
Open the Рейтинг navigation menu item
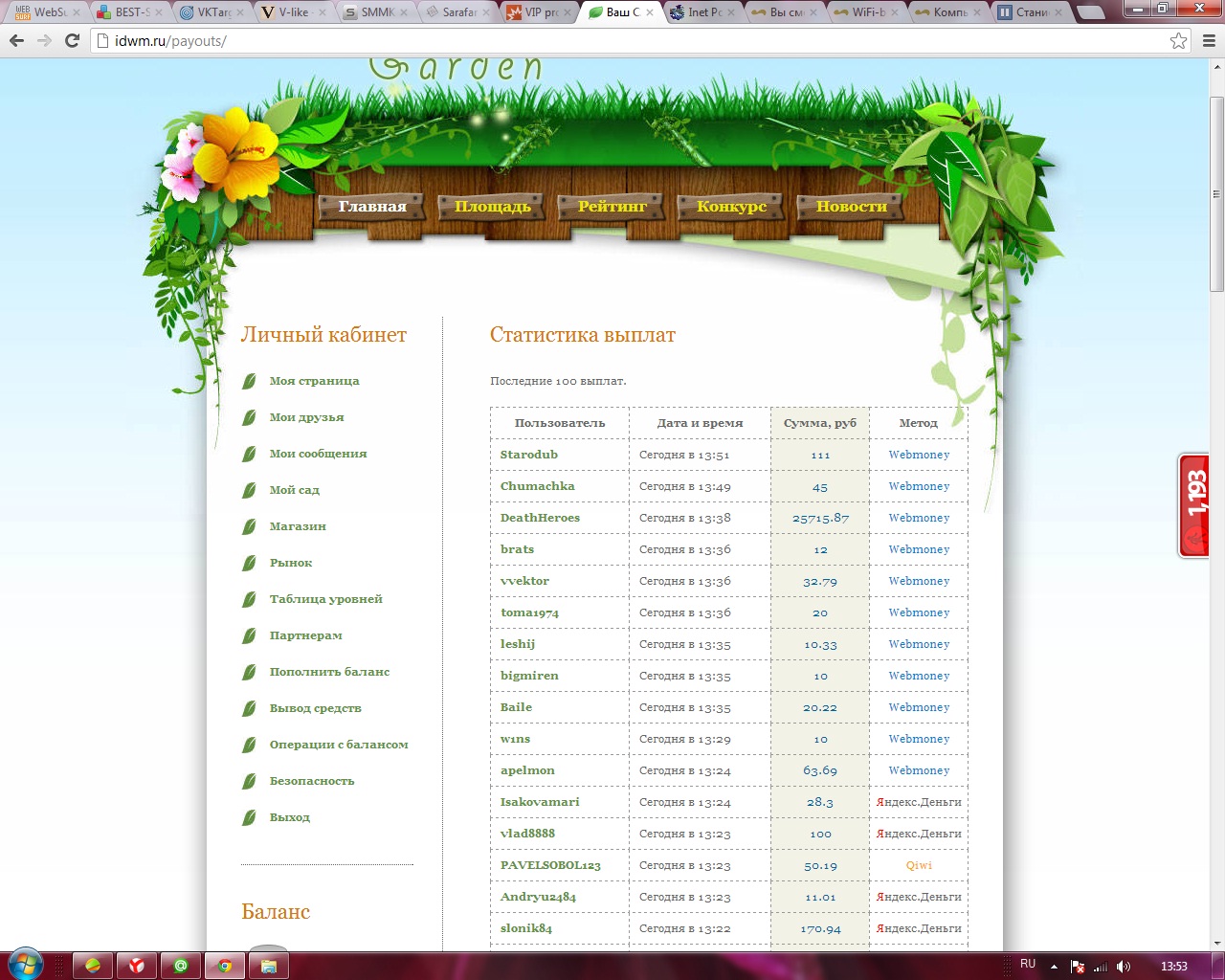612,207
